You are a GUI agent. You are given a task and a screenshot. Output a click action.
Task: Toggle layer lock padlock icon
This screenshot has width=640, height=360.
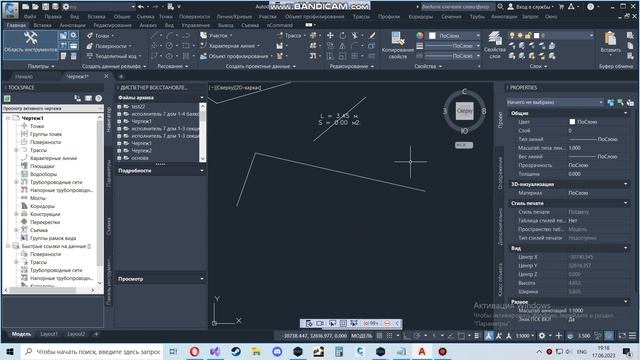pos(528,36)
